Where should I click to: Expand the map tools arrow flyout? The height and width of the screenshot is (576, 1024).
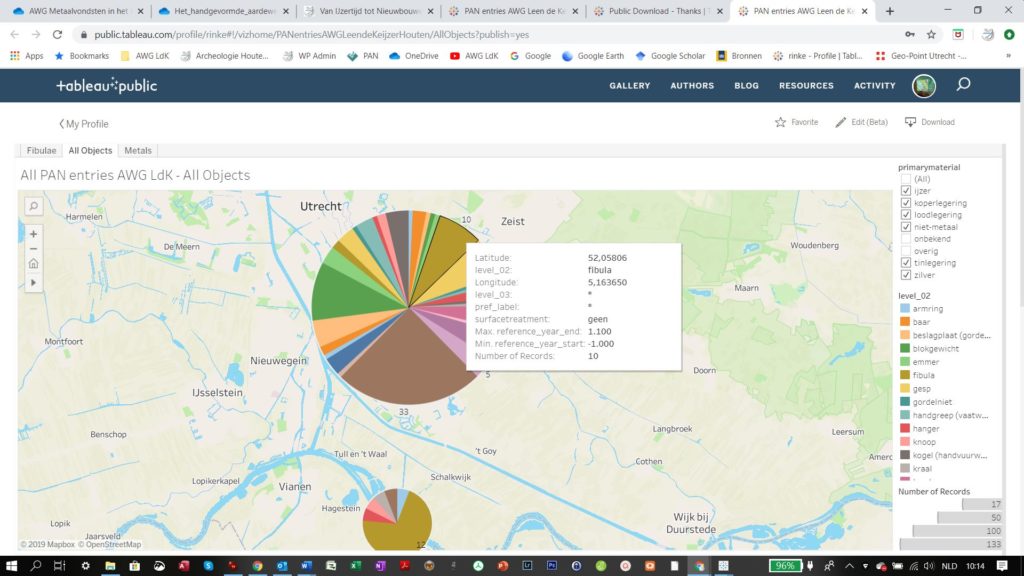(33, 283)
